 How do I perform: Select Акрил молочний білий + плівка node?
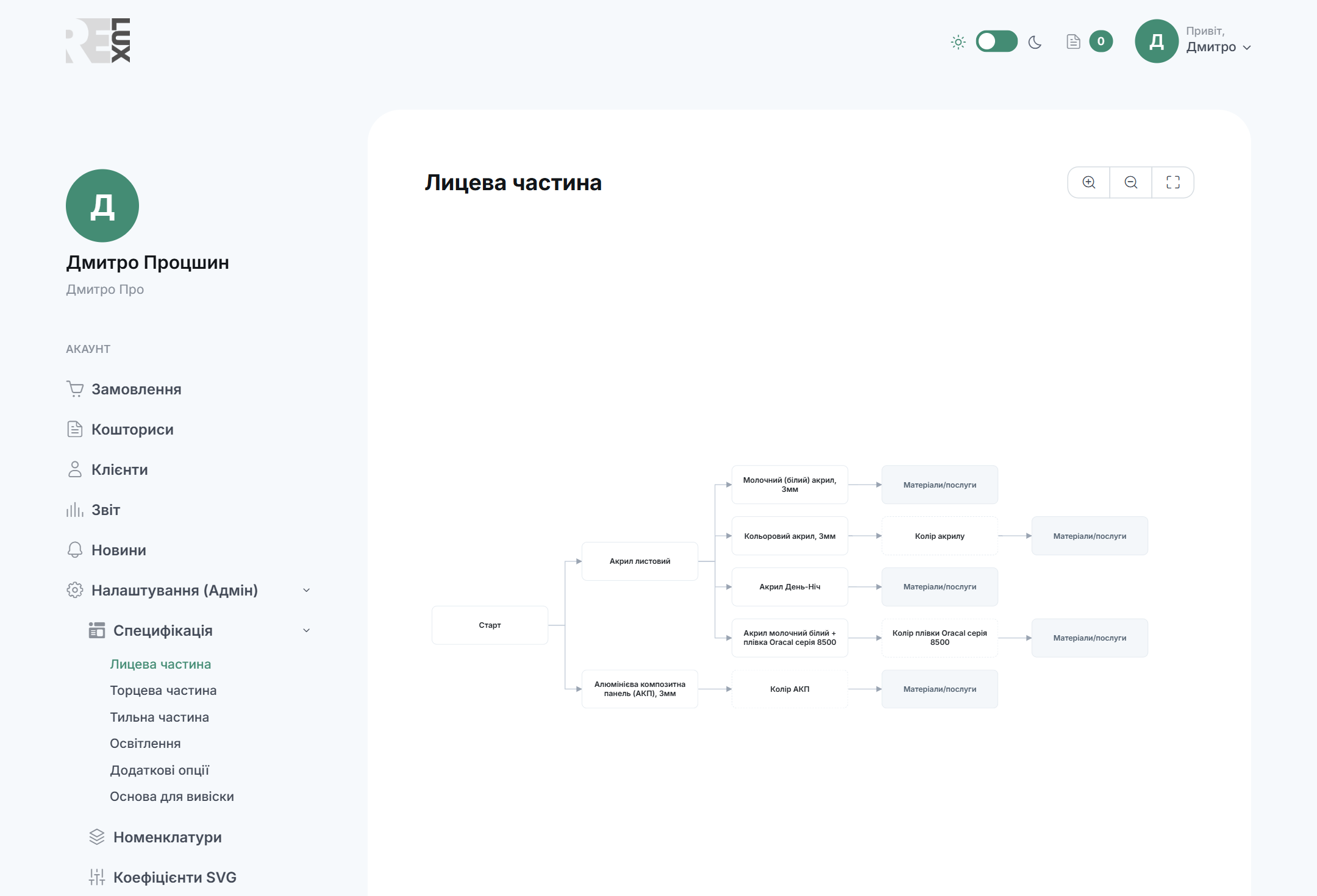coord(790,638)
